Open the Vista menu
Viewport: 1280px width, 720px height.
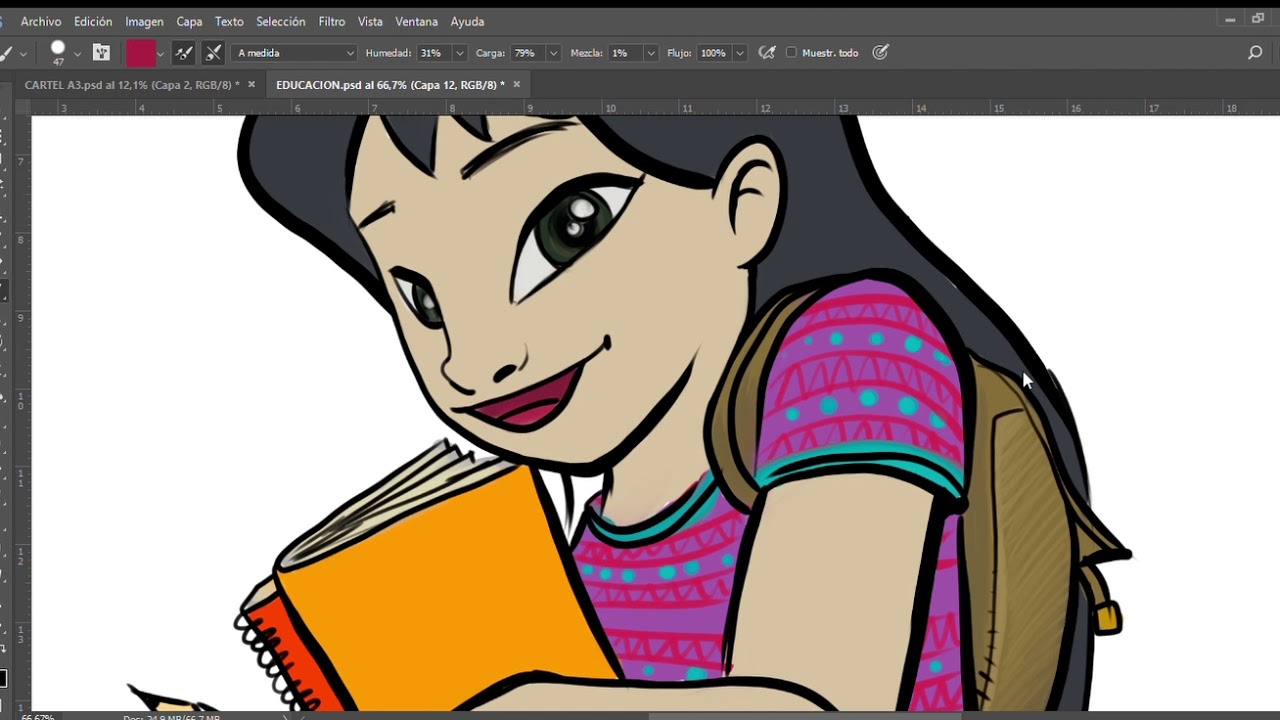click(x=370, y=21)
